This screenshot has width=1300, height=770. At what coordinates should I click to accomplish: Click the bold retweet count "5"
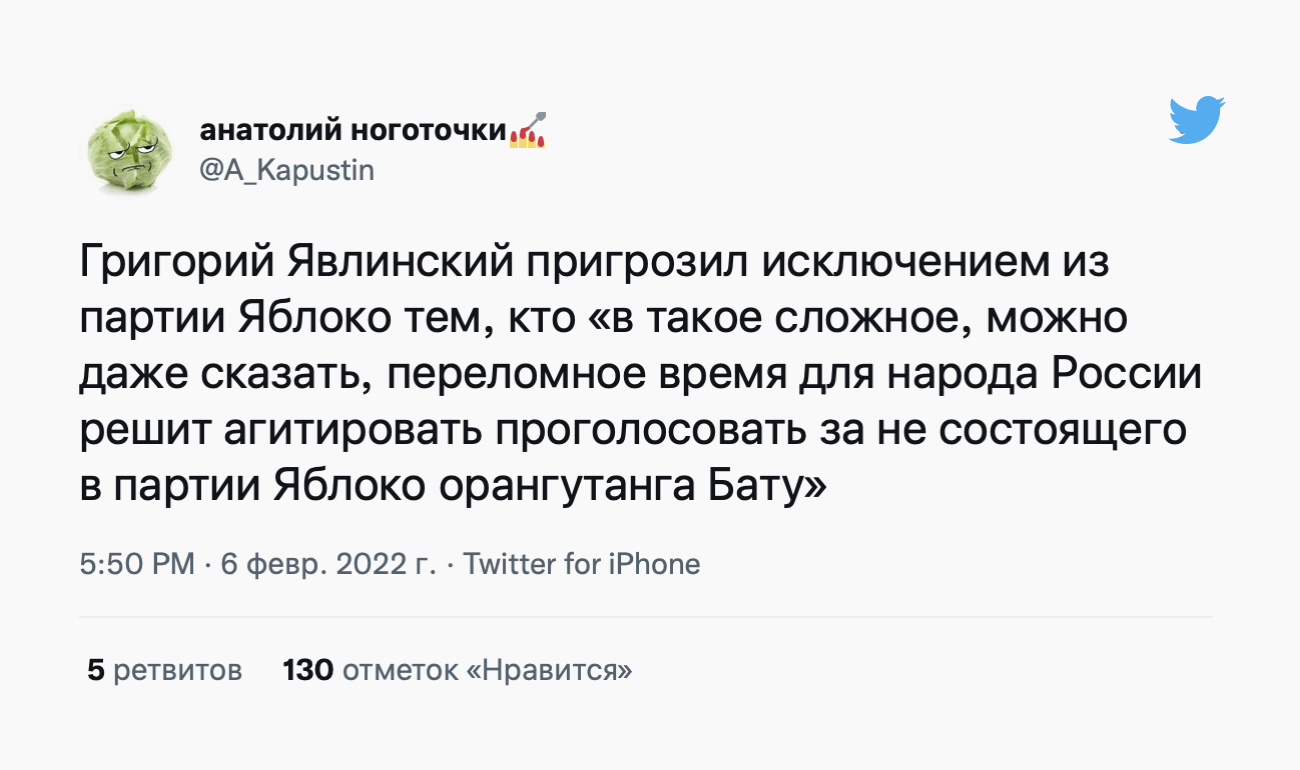pyautogui.click(x=96, y=669)
